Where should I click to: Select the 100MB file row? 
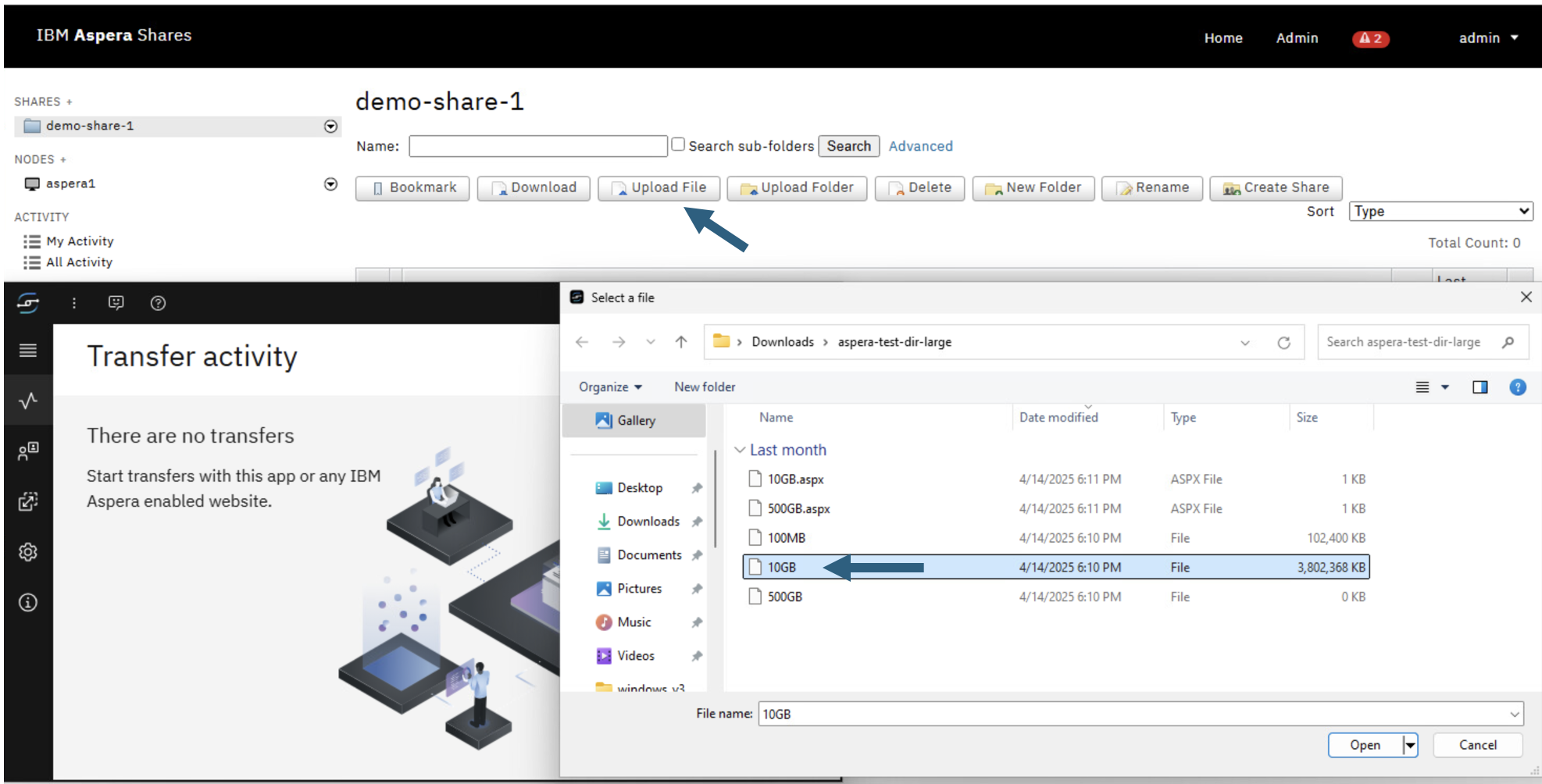click(x=1056, y=538)
